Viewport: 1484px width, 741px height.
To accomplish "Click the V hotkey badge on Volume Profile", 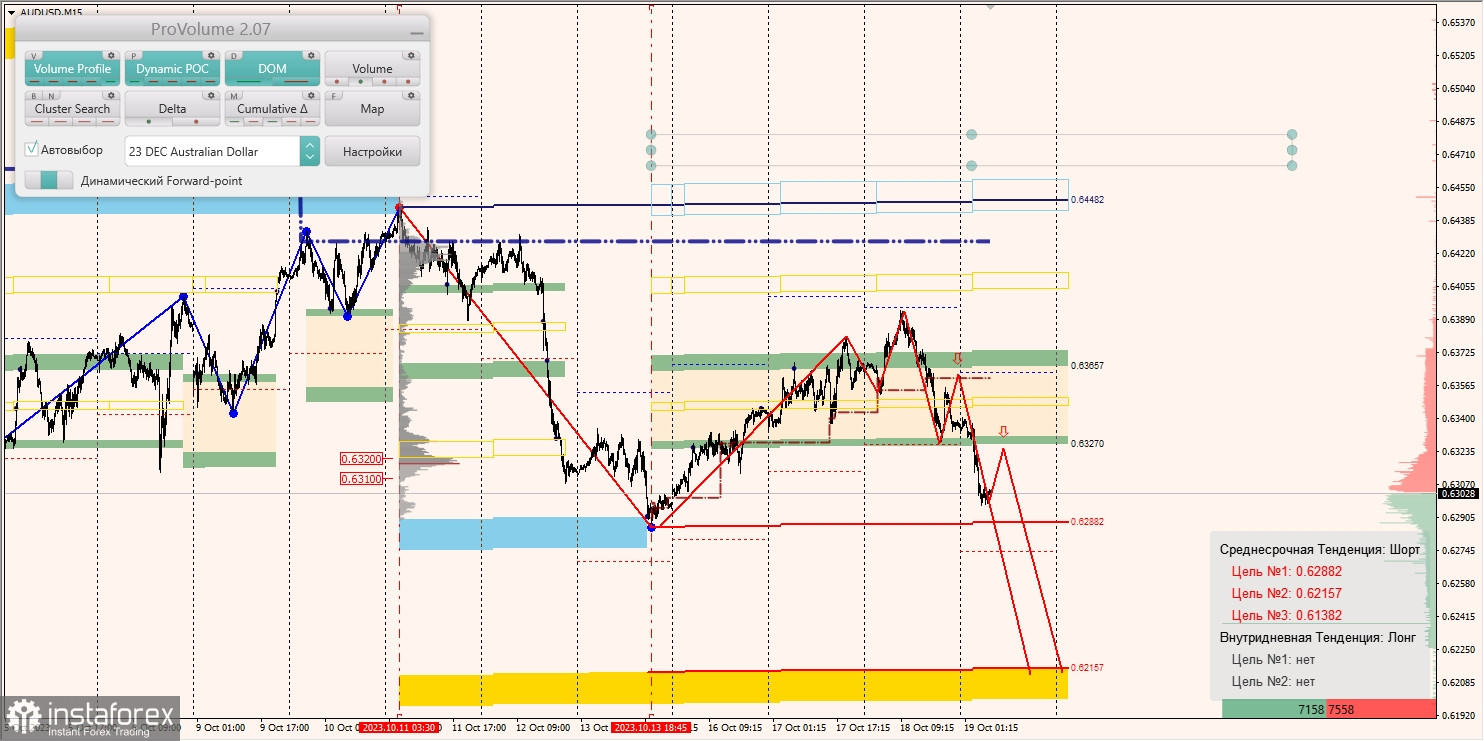I will 34,55.
